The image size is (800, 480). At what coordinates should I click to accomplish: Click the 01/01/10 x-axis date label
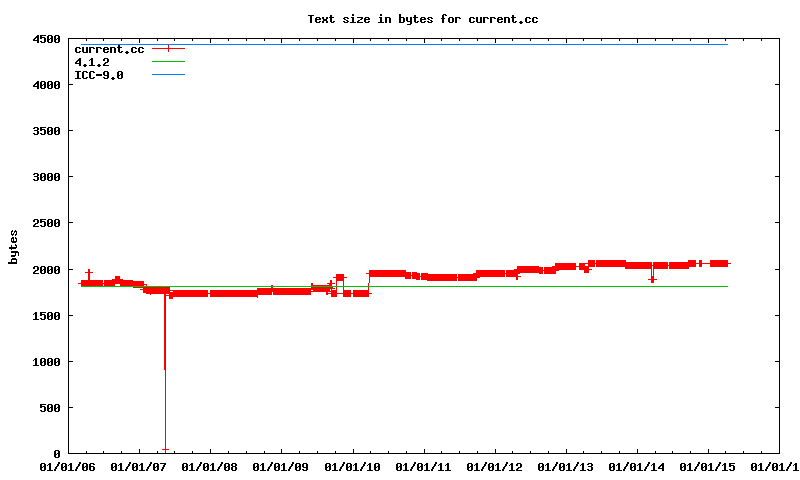353,466
